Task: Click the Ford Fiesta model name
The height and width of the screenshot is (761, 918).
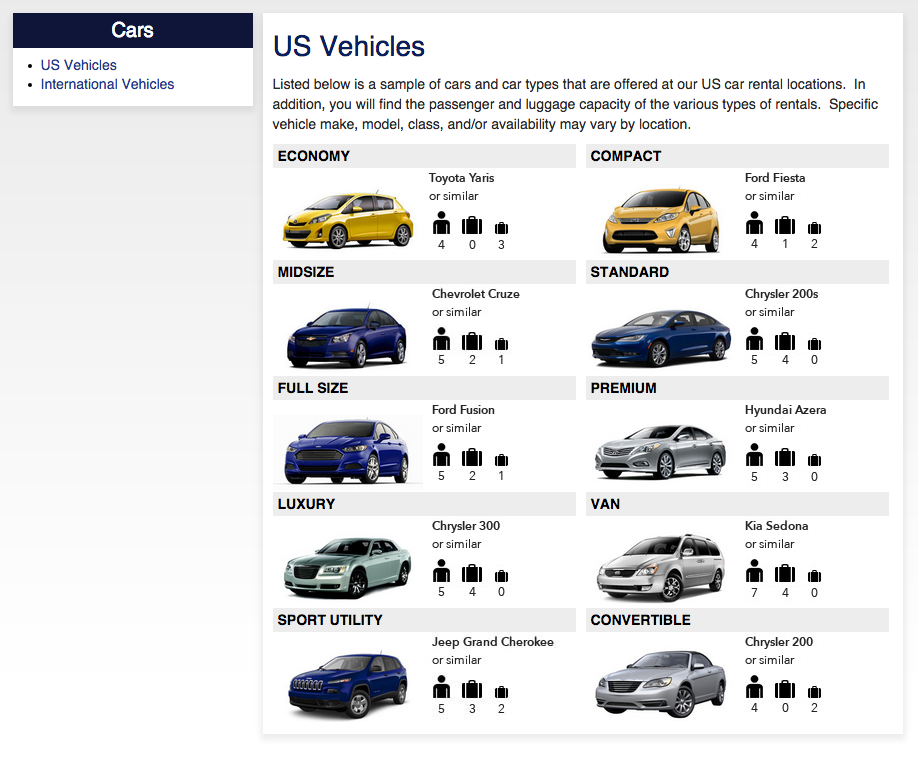Action: point(775,178)
